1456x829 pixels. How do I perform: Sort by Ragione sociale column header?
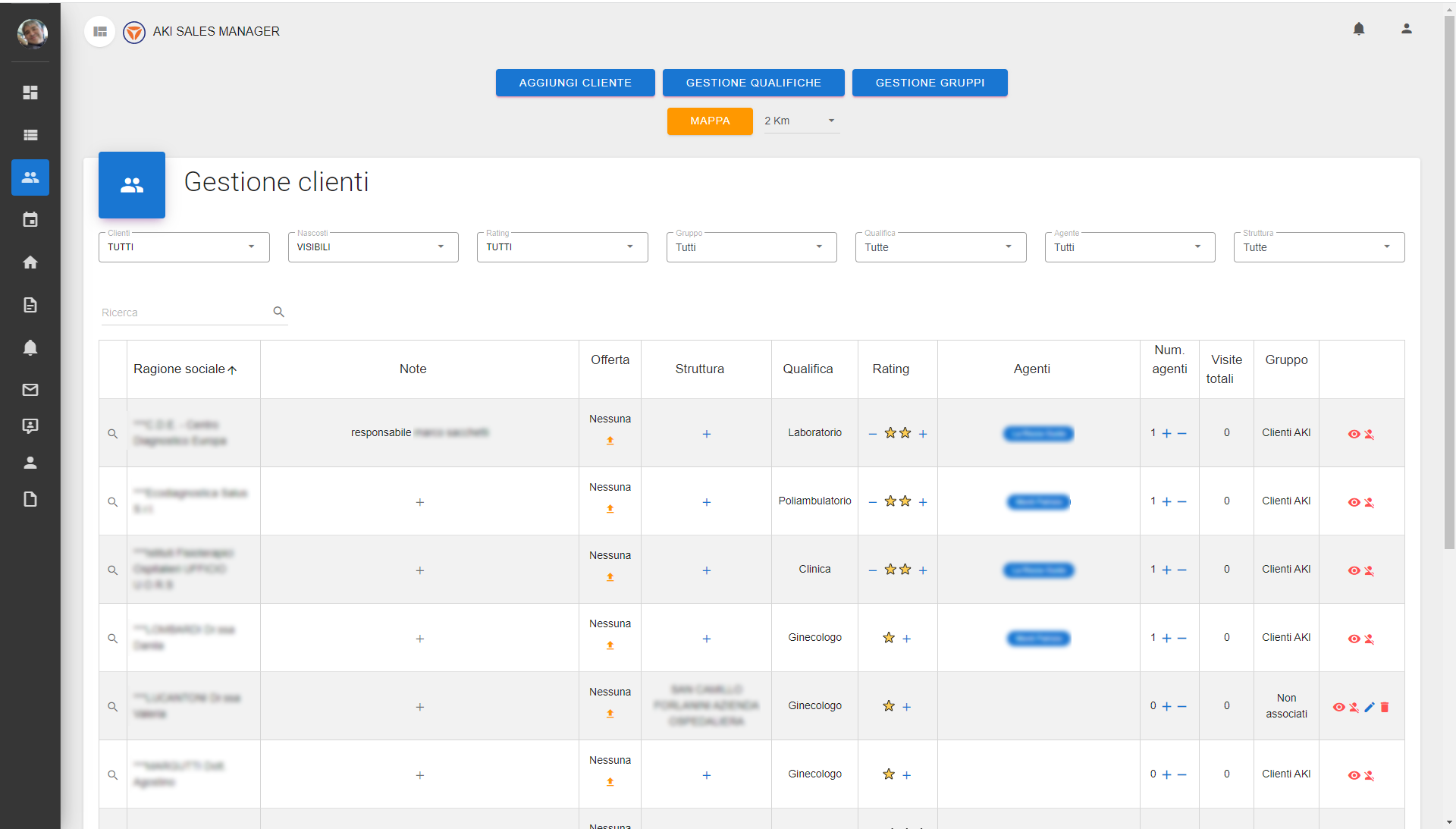coord(185,369)
